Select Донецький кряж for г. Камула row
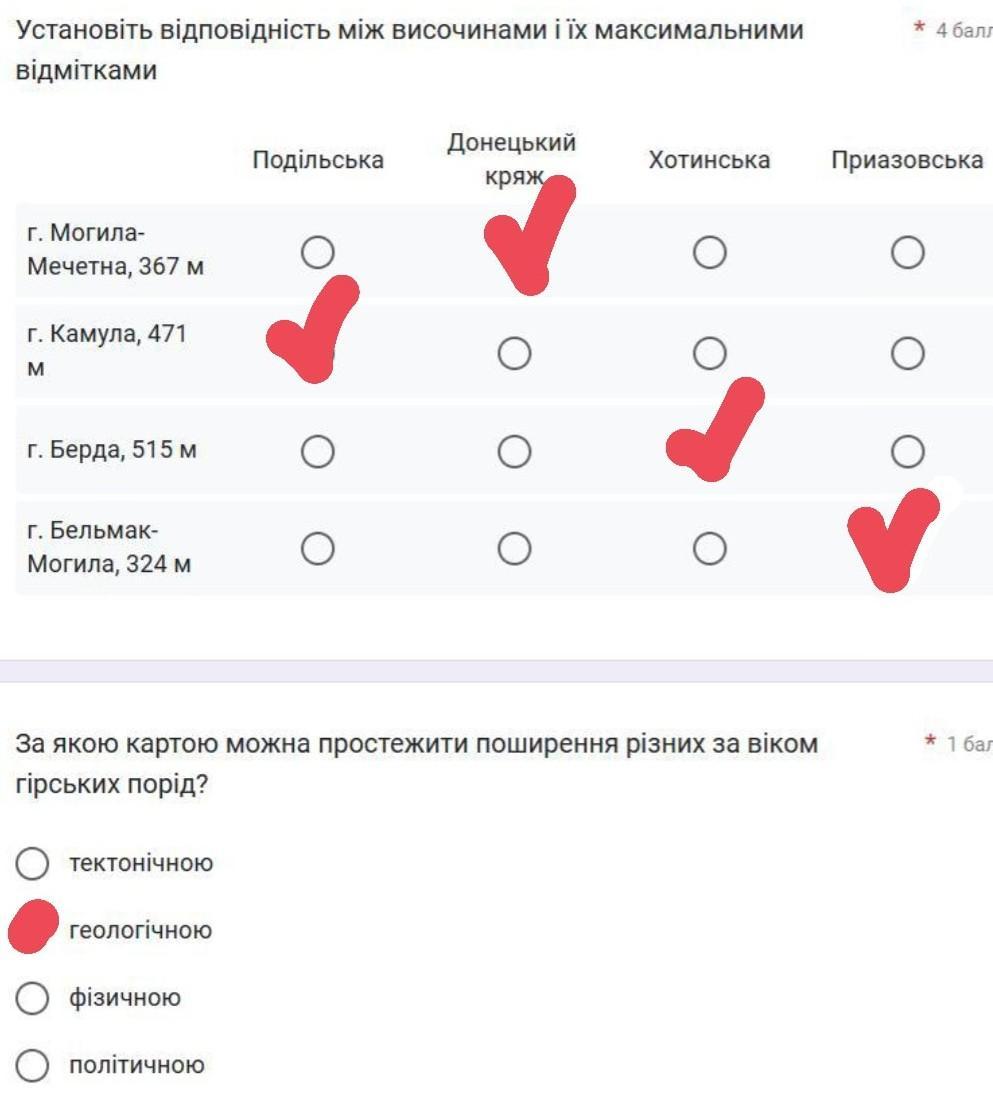This screenshot has height=1112, width=993. (x=514, y=352)
